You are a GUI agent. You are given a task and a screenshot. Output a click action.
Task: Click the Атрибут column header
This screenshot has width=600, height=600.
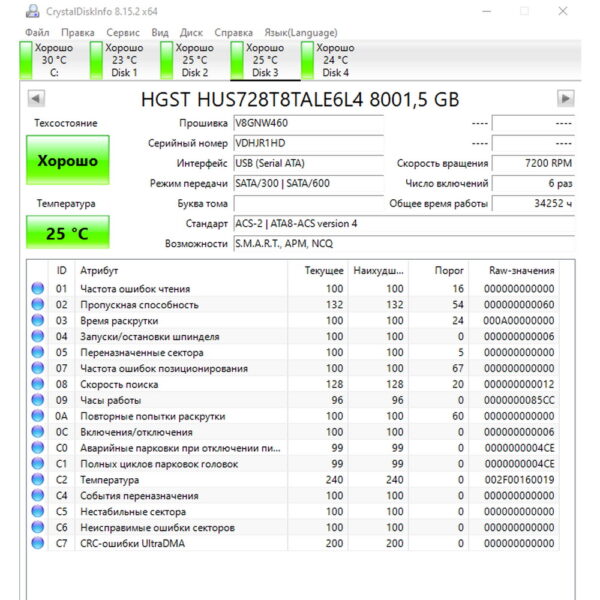tap(181, 271)
